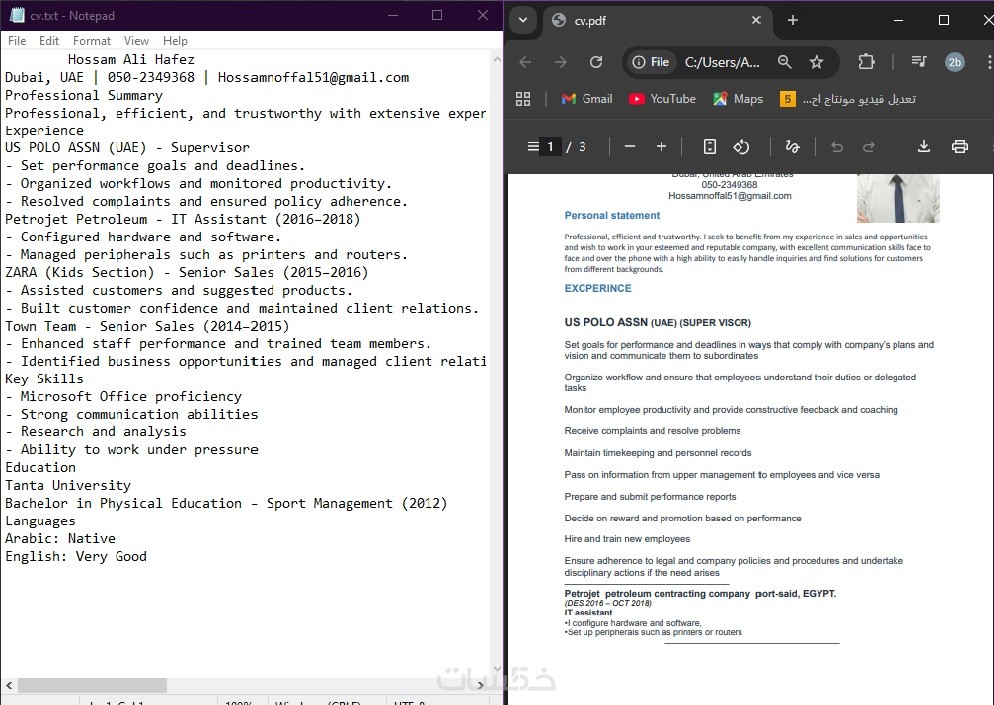Open a new browser tab
The height and width of the screenshot is (705, 994).
click(792, 20)
